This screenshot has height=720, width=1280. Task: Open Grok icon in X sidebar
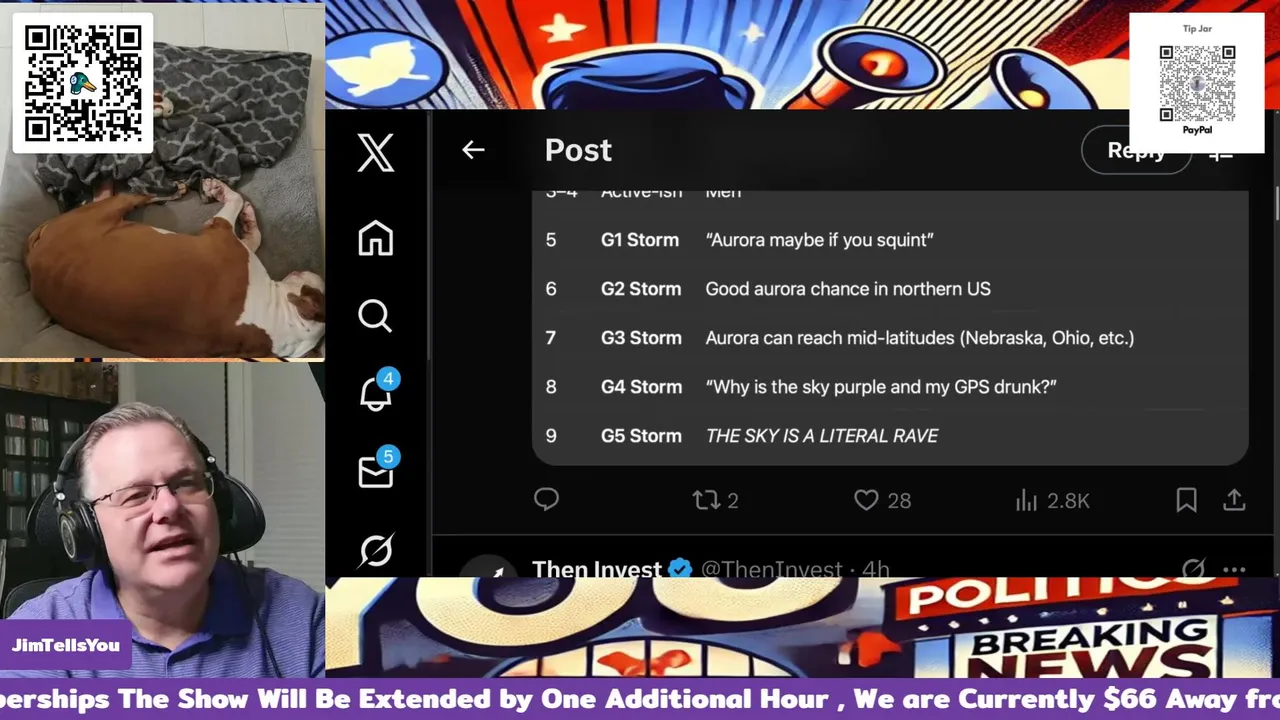(376, 550)
